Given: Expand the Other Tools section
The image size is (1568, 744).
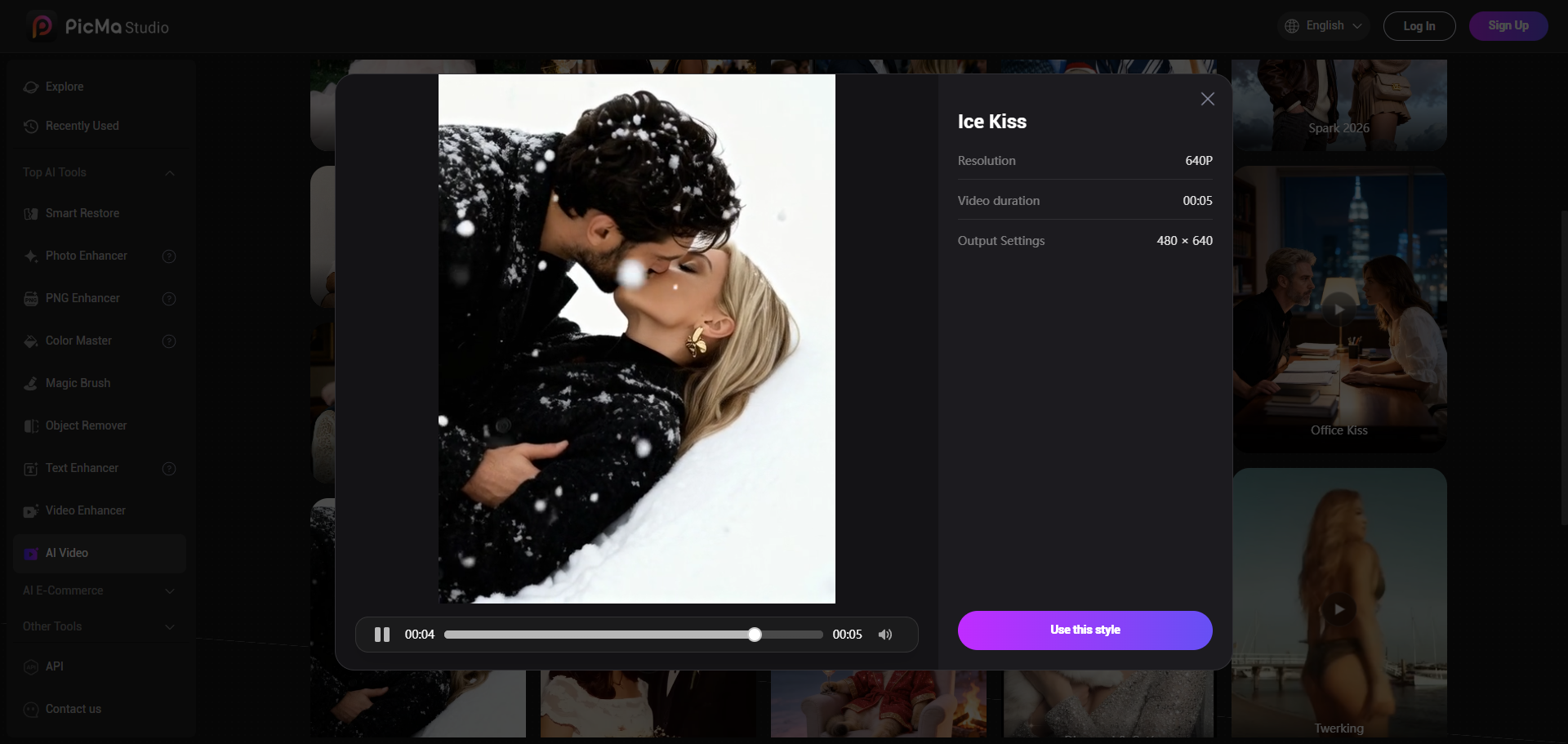Looking at the screenshot, I should tap(170, 627).
